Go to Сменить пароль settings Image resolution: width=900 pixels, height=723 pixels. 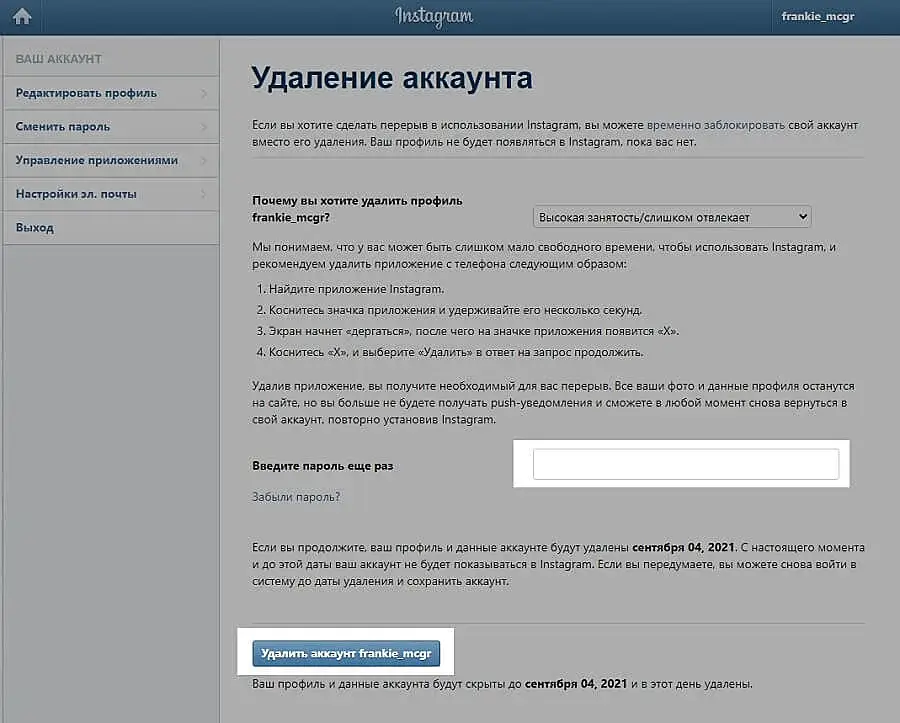(63, 127)
